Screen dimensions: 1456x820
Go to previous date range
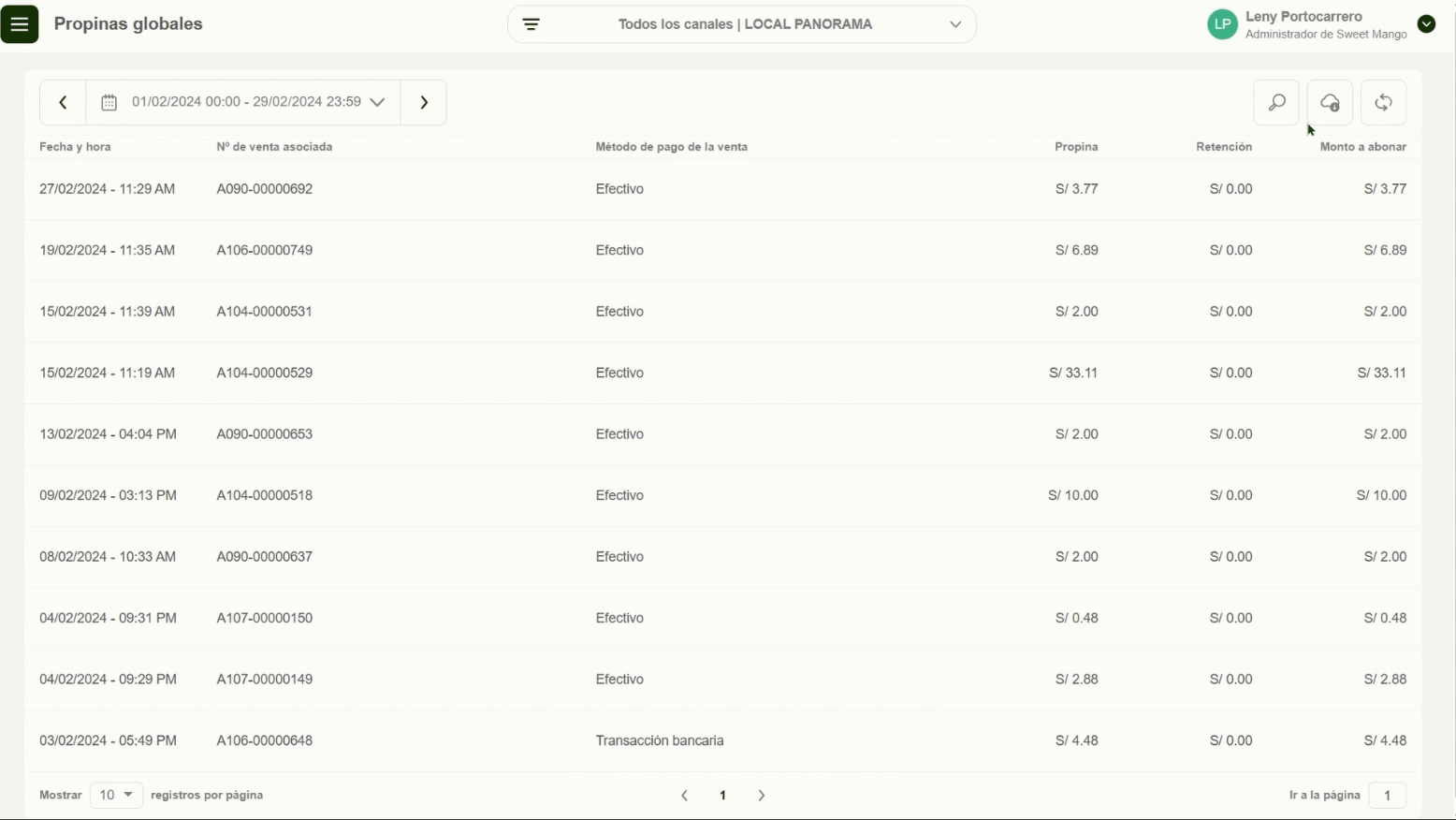pyautogui.click(x=63, y=102)
